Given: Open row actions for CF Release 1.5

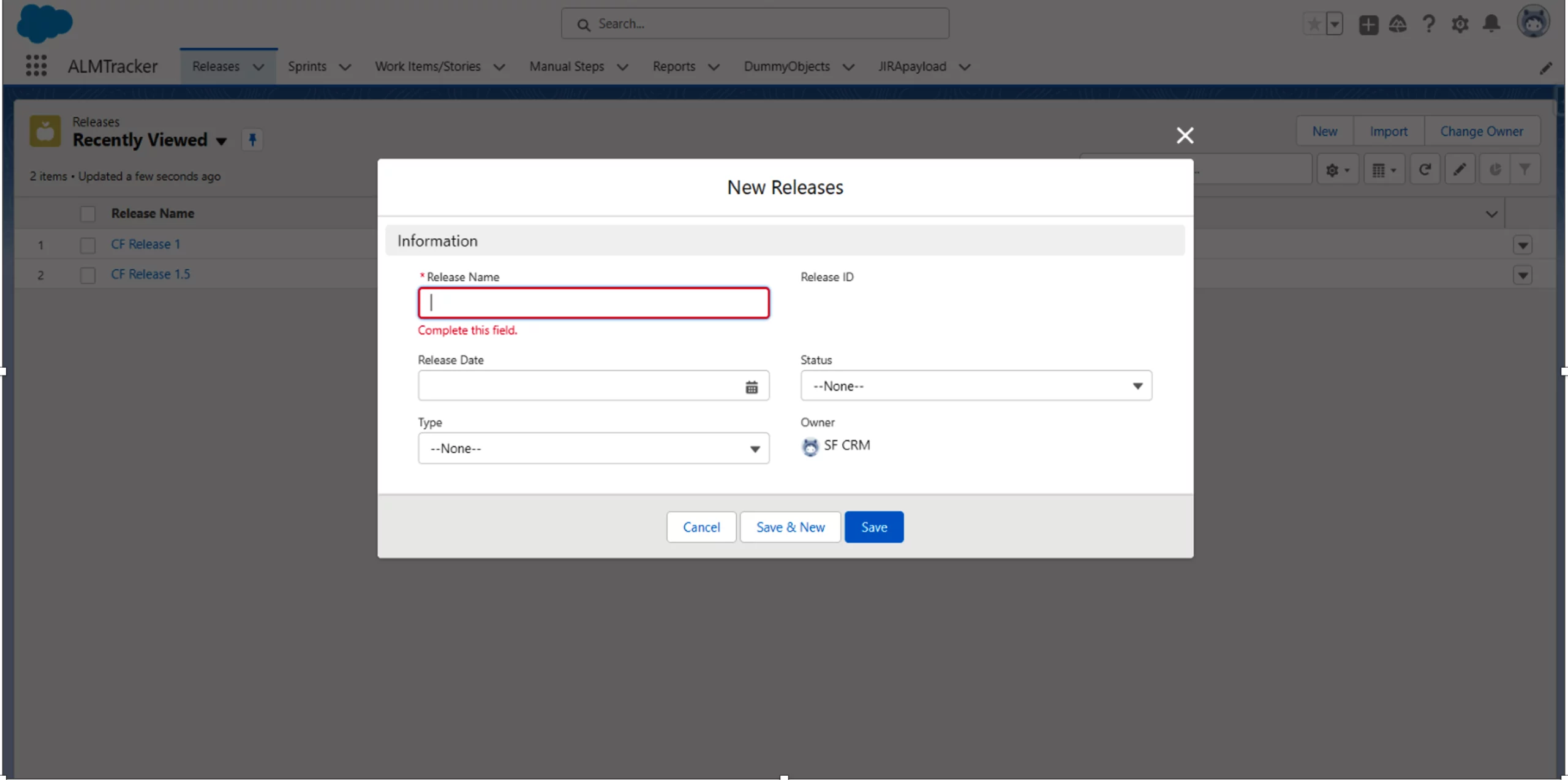Looking at the screenshot, I should [x=1523, y=275].
